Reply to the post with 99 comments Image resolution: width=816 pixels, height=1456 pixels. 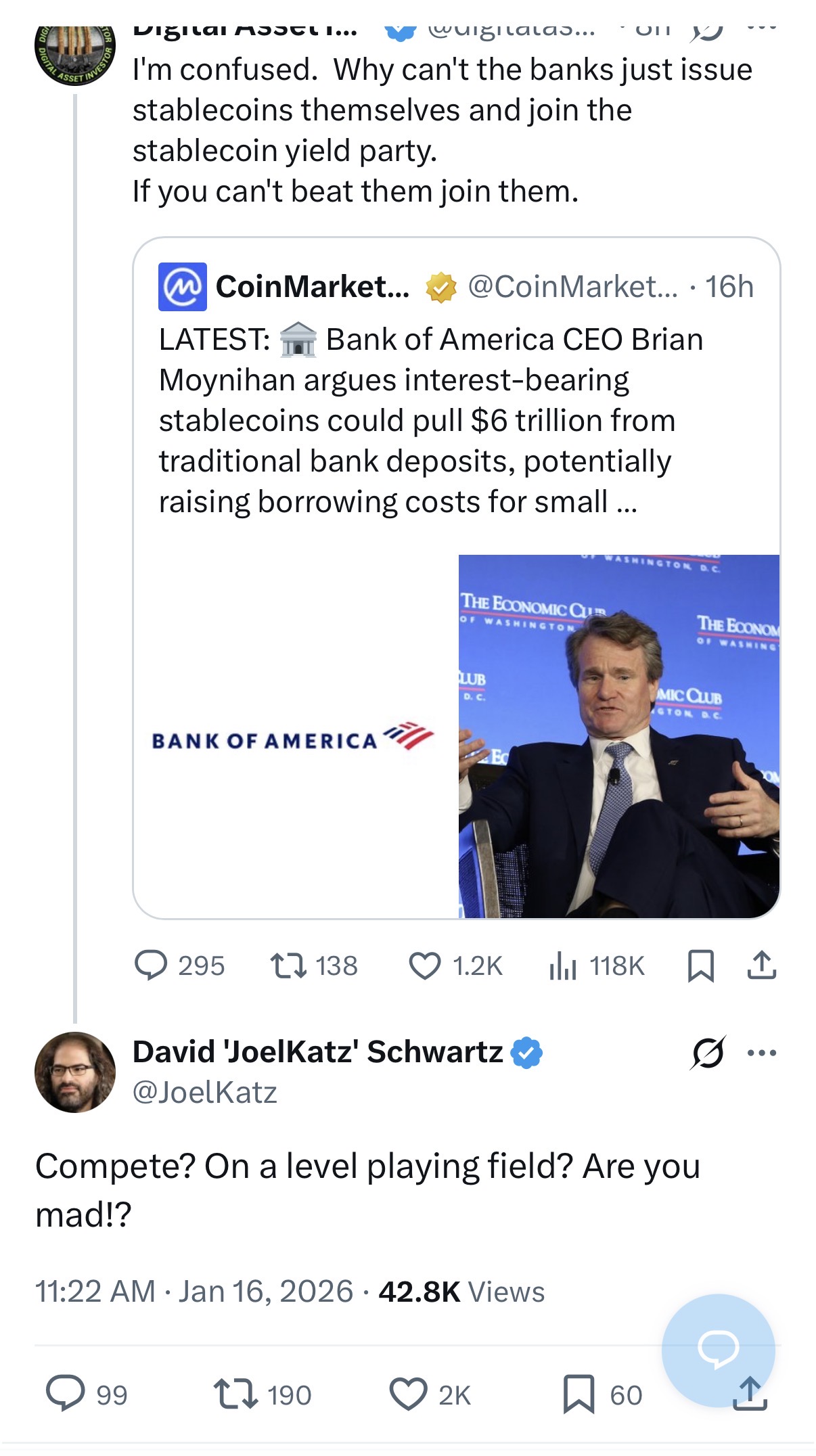pyautogui.click(x=87, y=1394)
